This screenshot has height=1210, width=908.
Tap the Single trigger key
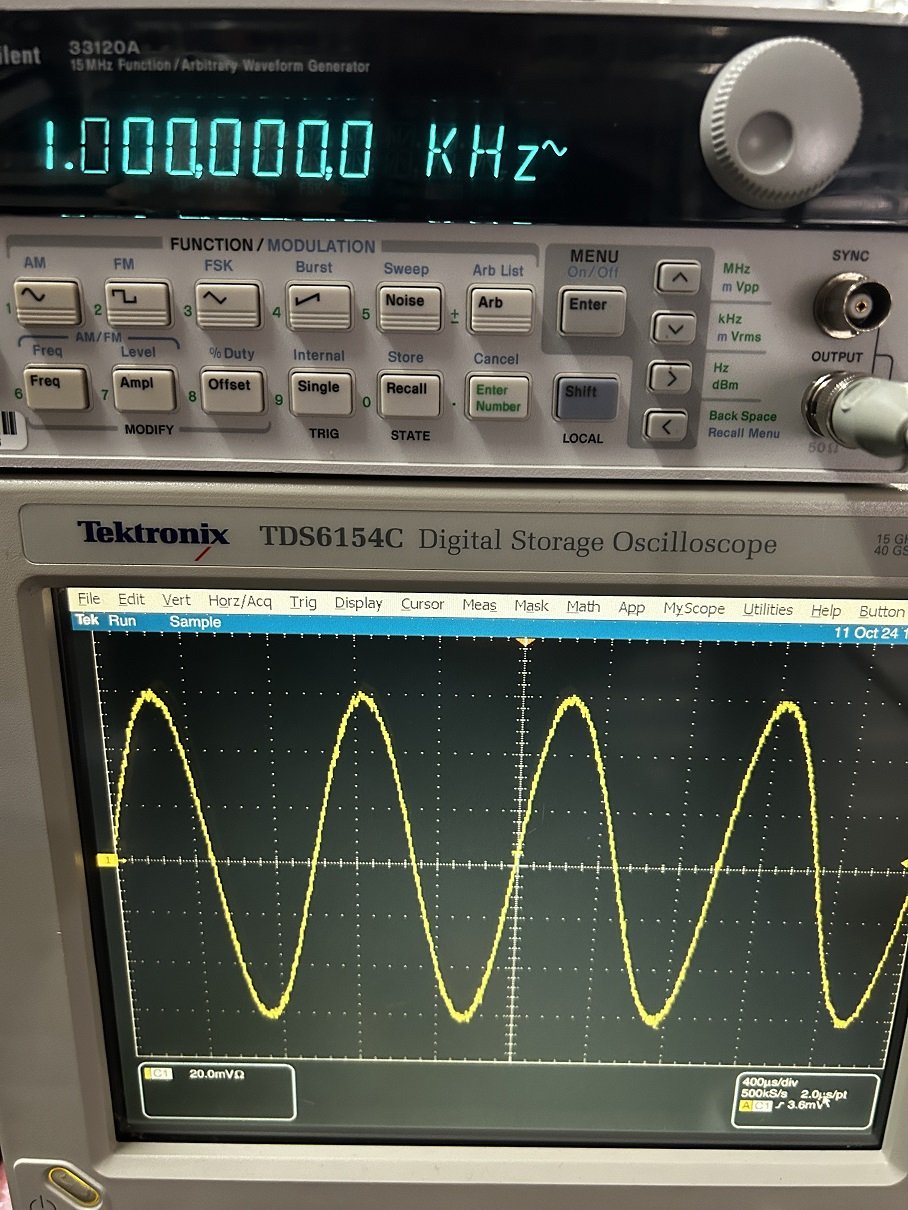[321, 391]
